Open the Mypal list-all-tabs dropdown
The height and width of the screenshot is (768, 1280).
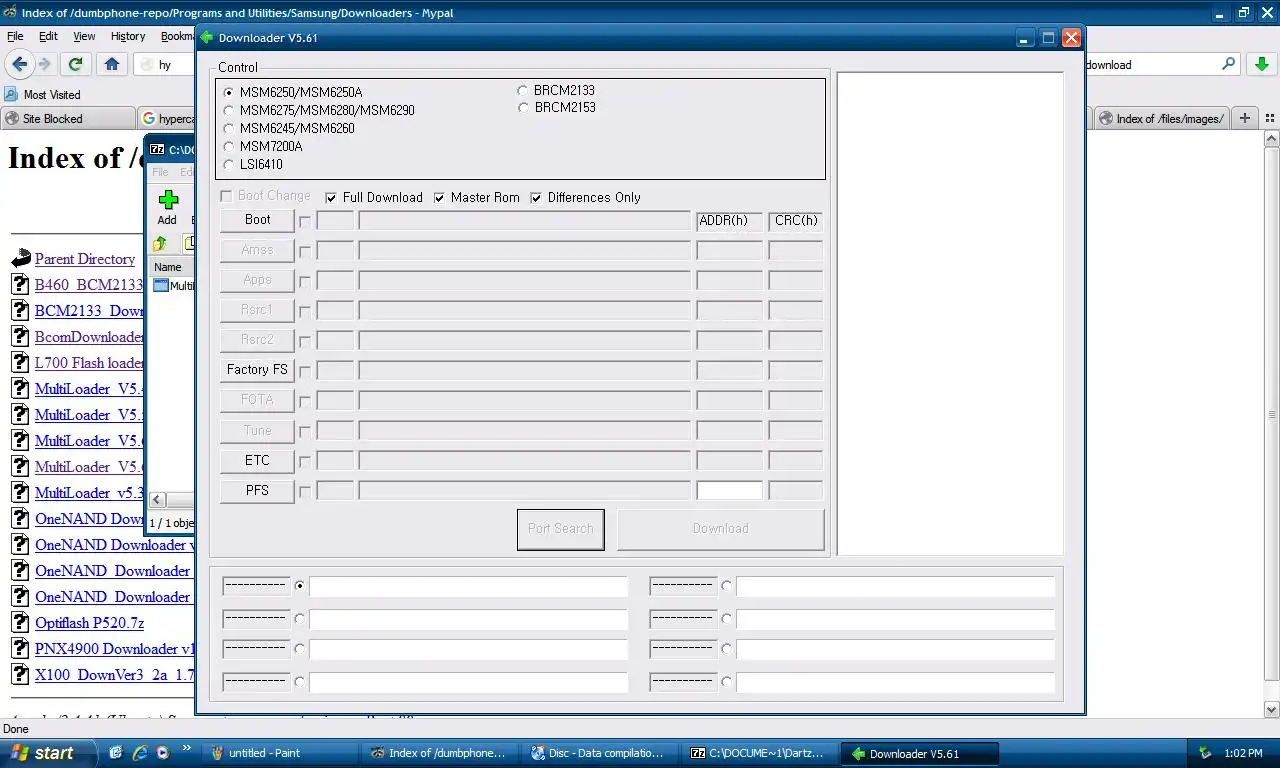[x=1269, y=118]
